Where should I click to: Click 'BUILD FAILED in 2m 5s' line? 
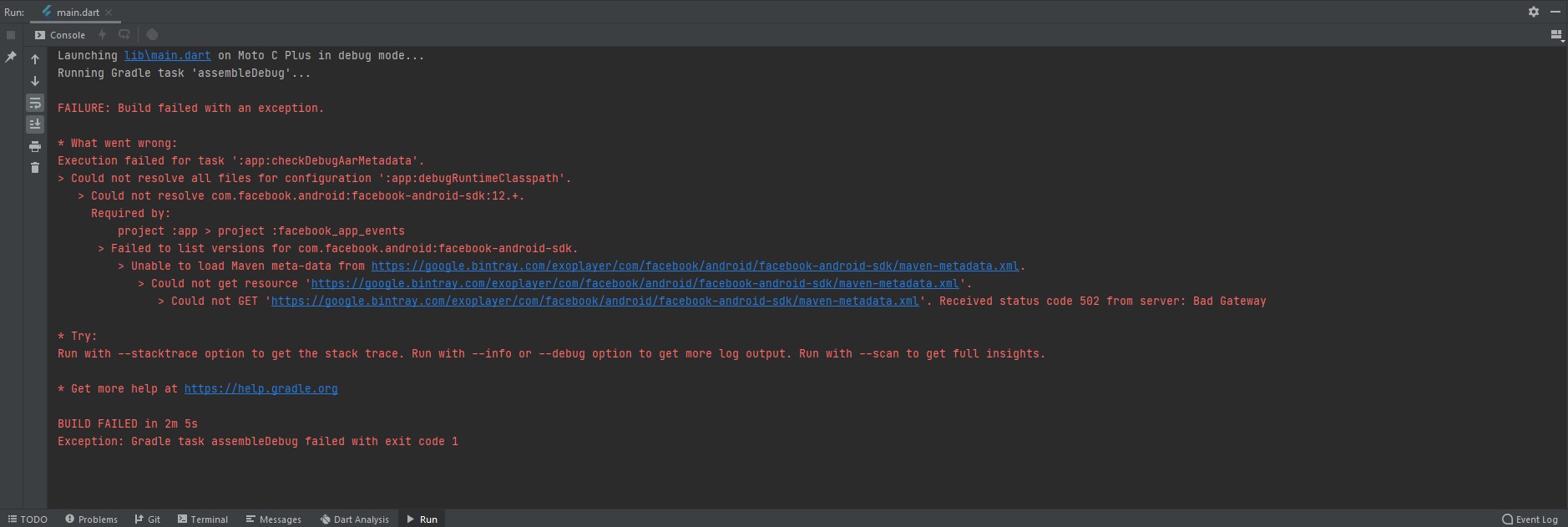click(x=128, y=423)
